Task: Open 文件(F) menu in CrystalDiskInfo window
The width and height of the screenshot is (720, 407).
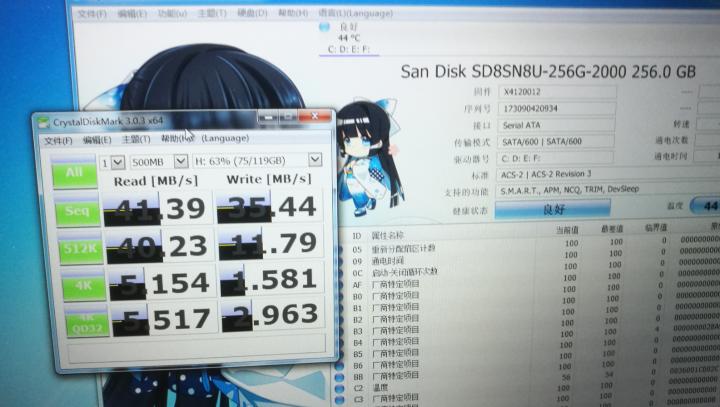Action: tap(92, 14)
